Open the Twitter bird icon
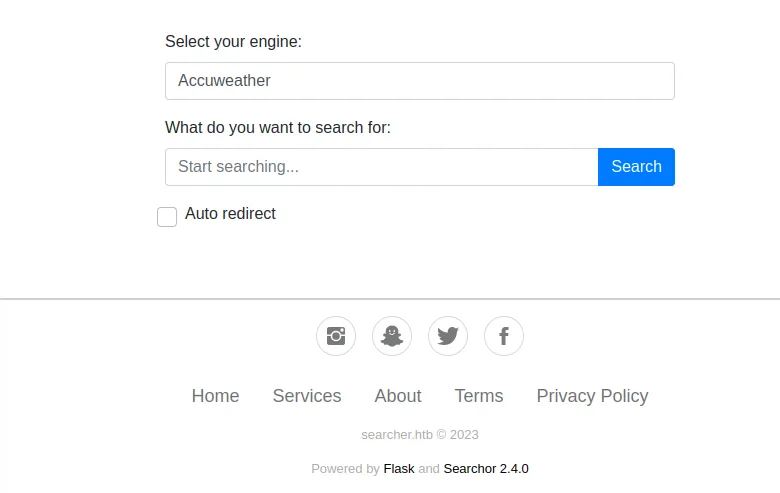 [x=448, y=336]
